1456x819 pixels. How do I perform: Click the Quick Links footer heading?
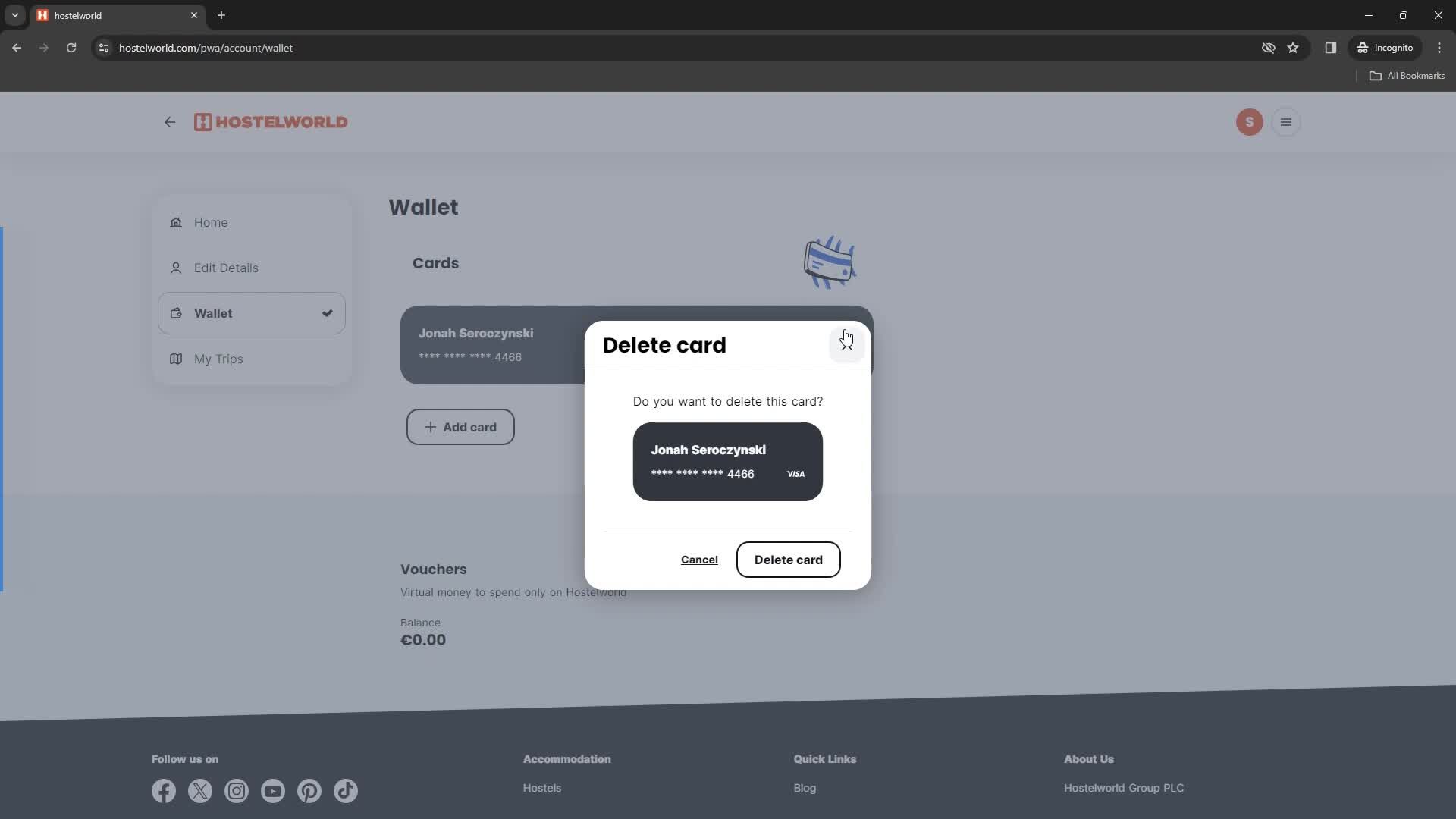click(x=824, y=759)
